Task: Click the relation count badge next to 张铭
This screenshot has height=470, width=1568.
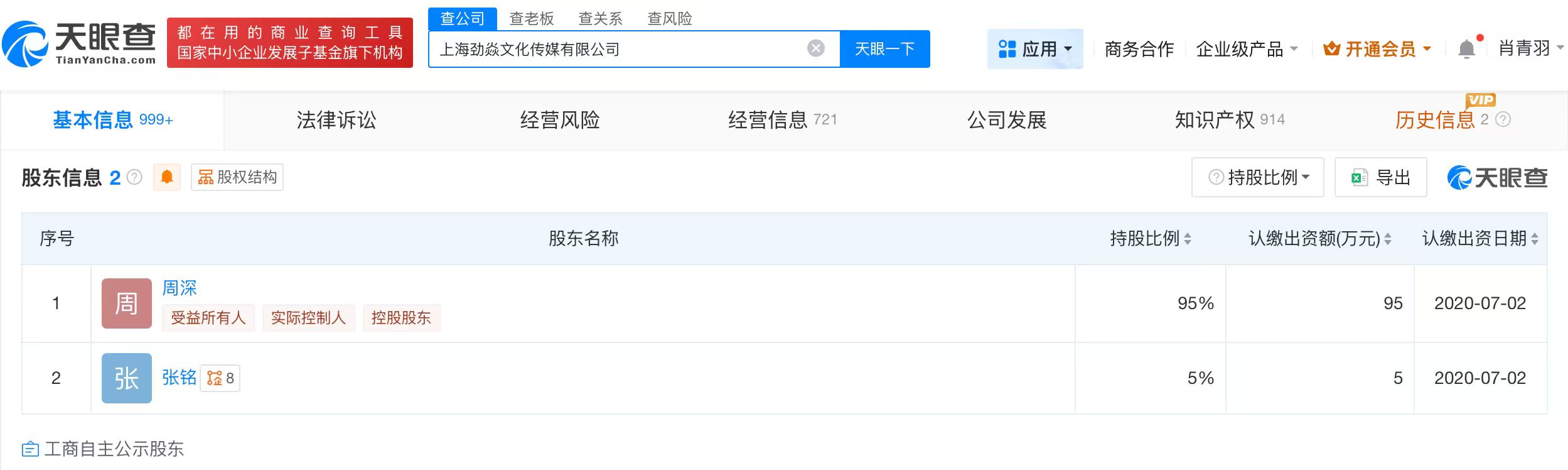Action: pyautogui.click(x=220, y=378)
